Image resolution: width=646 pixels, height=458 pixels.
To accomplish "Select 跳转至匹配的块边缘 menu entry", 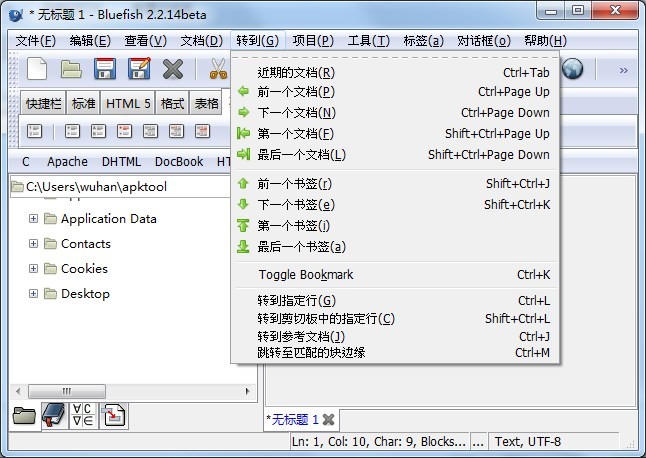I will pos(395,353).
